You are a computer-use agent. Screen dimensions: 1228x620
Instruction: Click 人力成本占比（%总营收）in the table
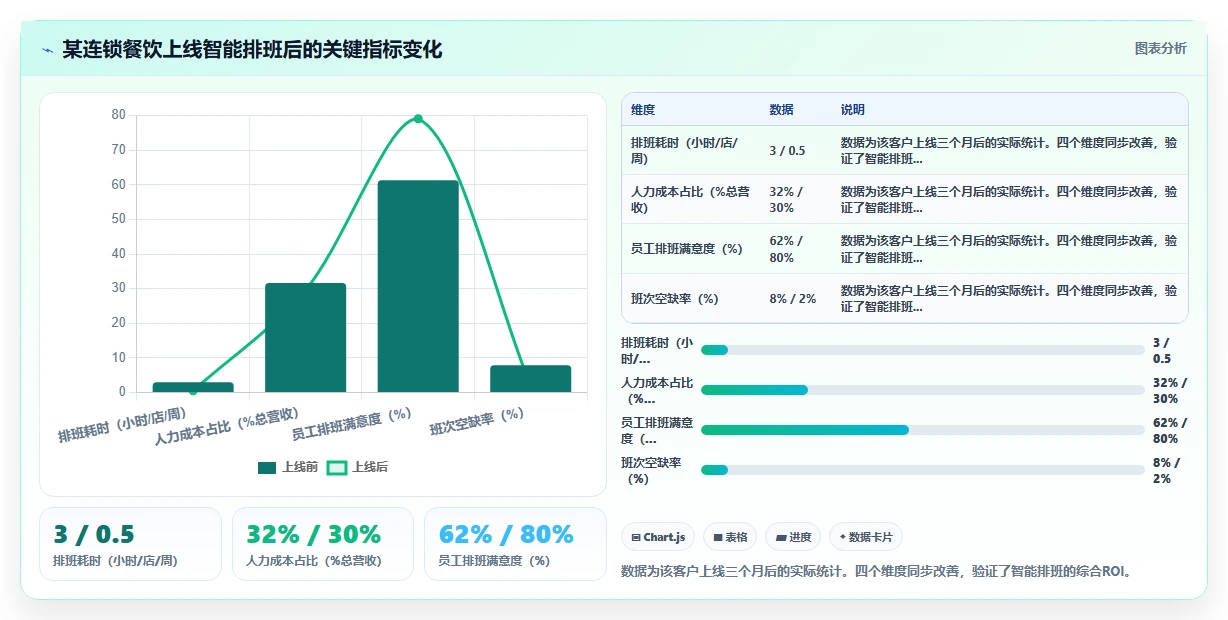point(690,200)
